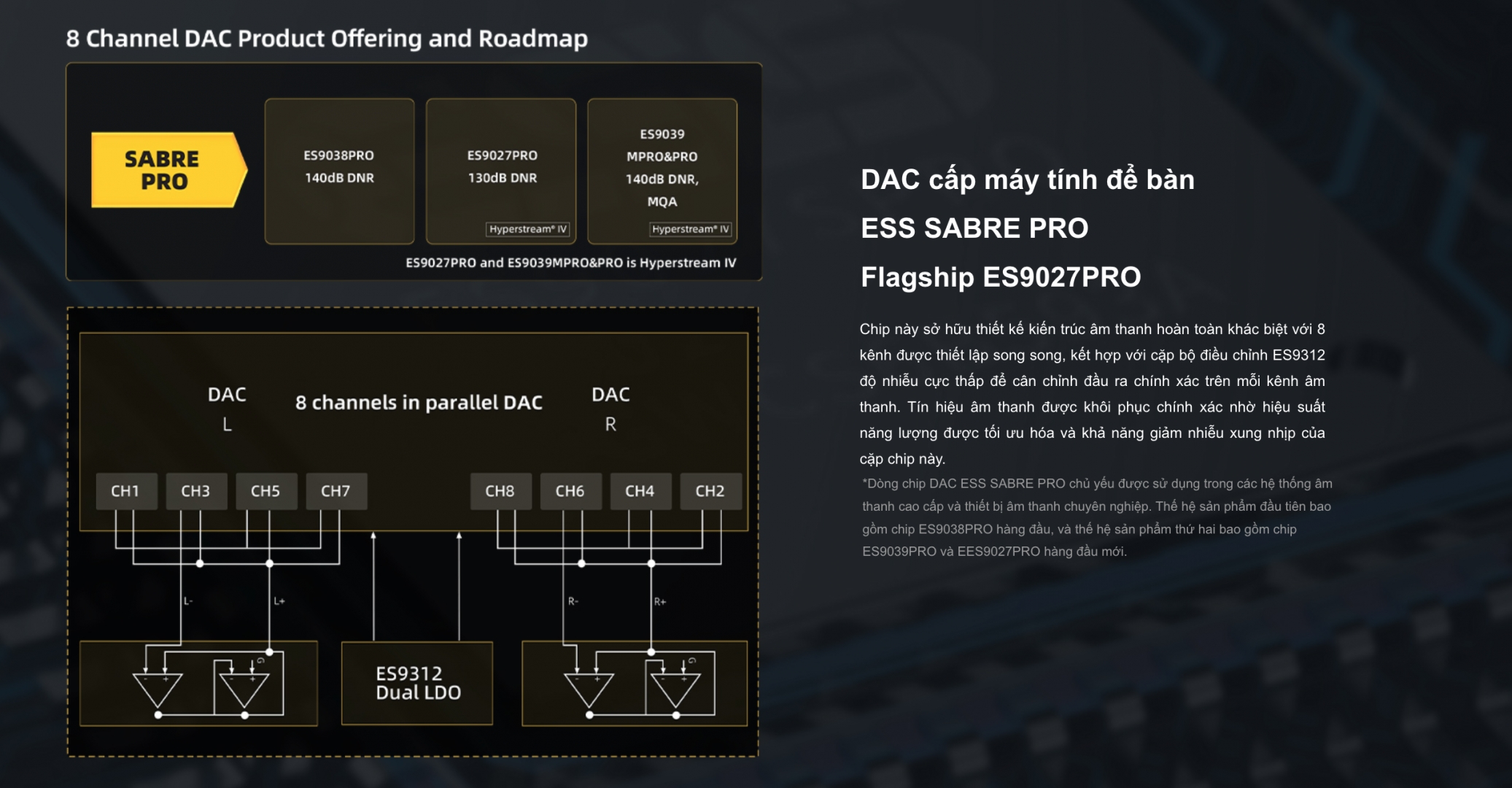Screen dimensions: 1512x788
Task: Click the 'ES9027PRO and ES9039MPRO&PRO is Hyperstream IV' note
Action: [571, 263]
